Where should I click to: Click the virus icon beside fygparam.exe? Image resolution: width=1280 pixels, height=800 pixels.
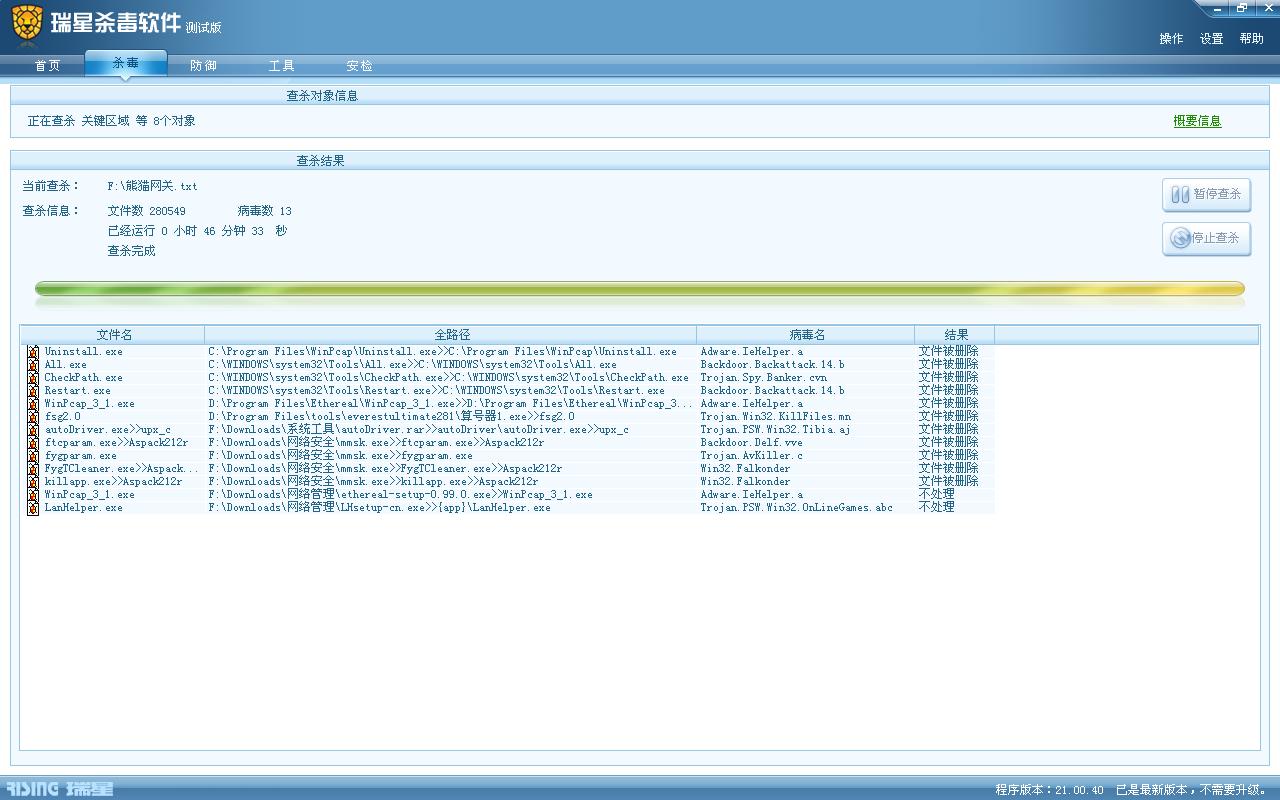(x=33, y=456)
